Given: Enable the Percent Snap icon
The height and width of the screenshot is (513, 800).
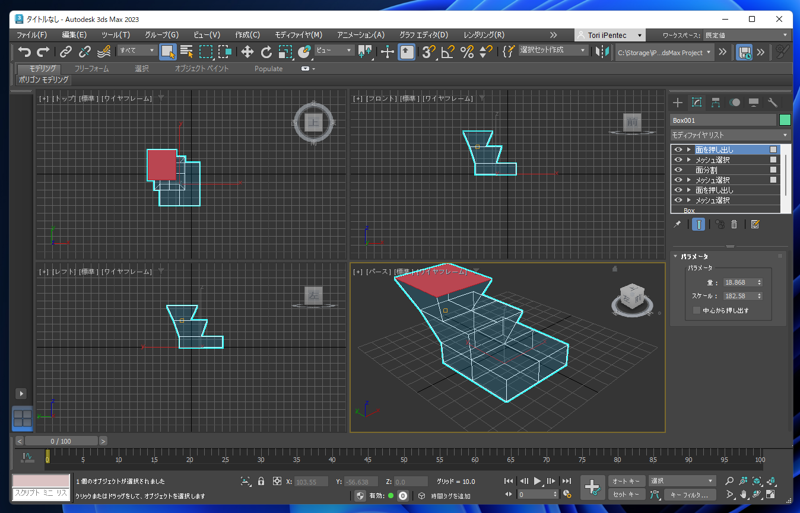Looking at the screenshot, I should (x=467, y=52).
